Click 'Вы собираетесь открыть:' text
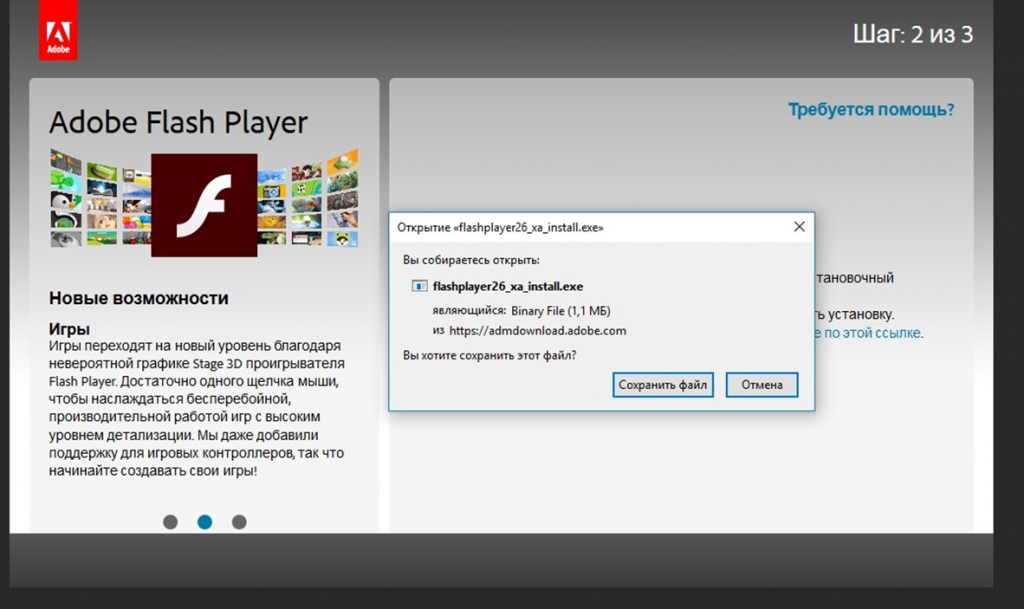 tap(471, 260)
